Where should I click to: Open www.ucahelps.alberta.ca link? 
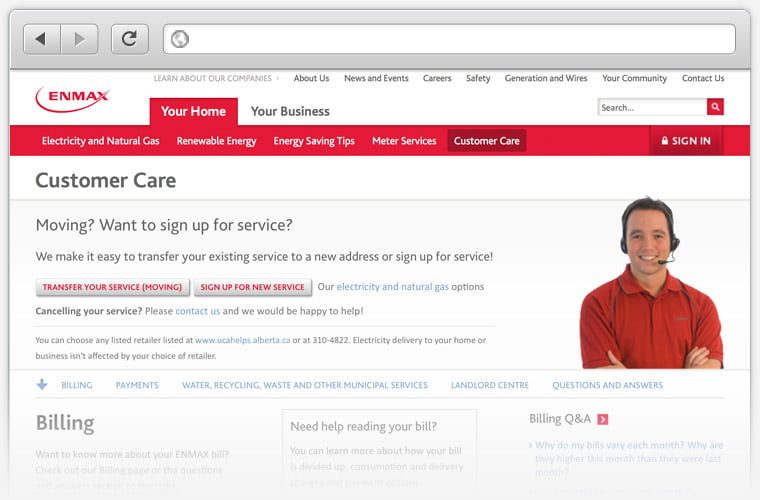242,340
